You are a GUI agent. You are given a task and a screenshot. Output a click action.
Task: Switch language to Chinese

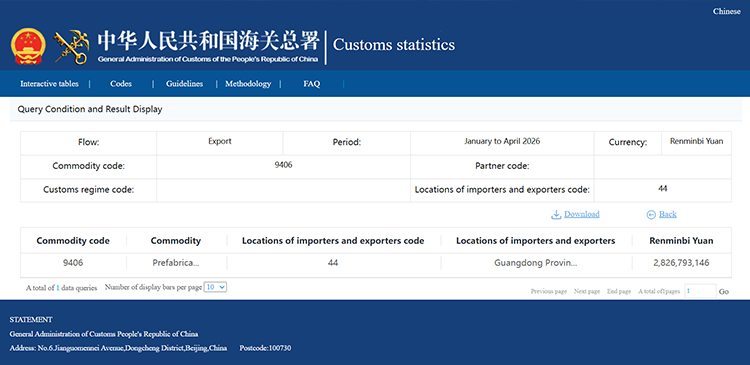[x=727, y=11]
